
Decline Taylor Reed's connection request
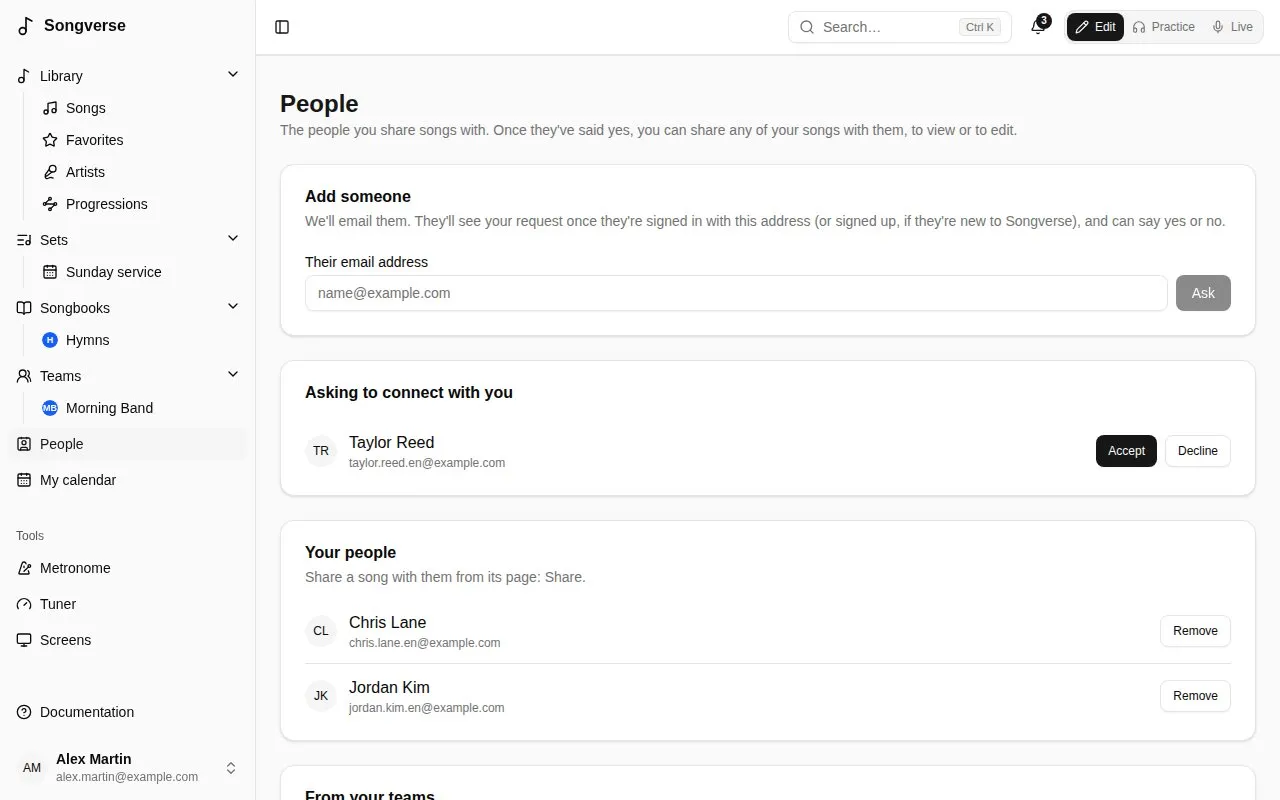(1197, 451)
